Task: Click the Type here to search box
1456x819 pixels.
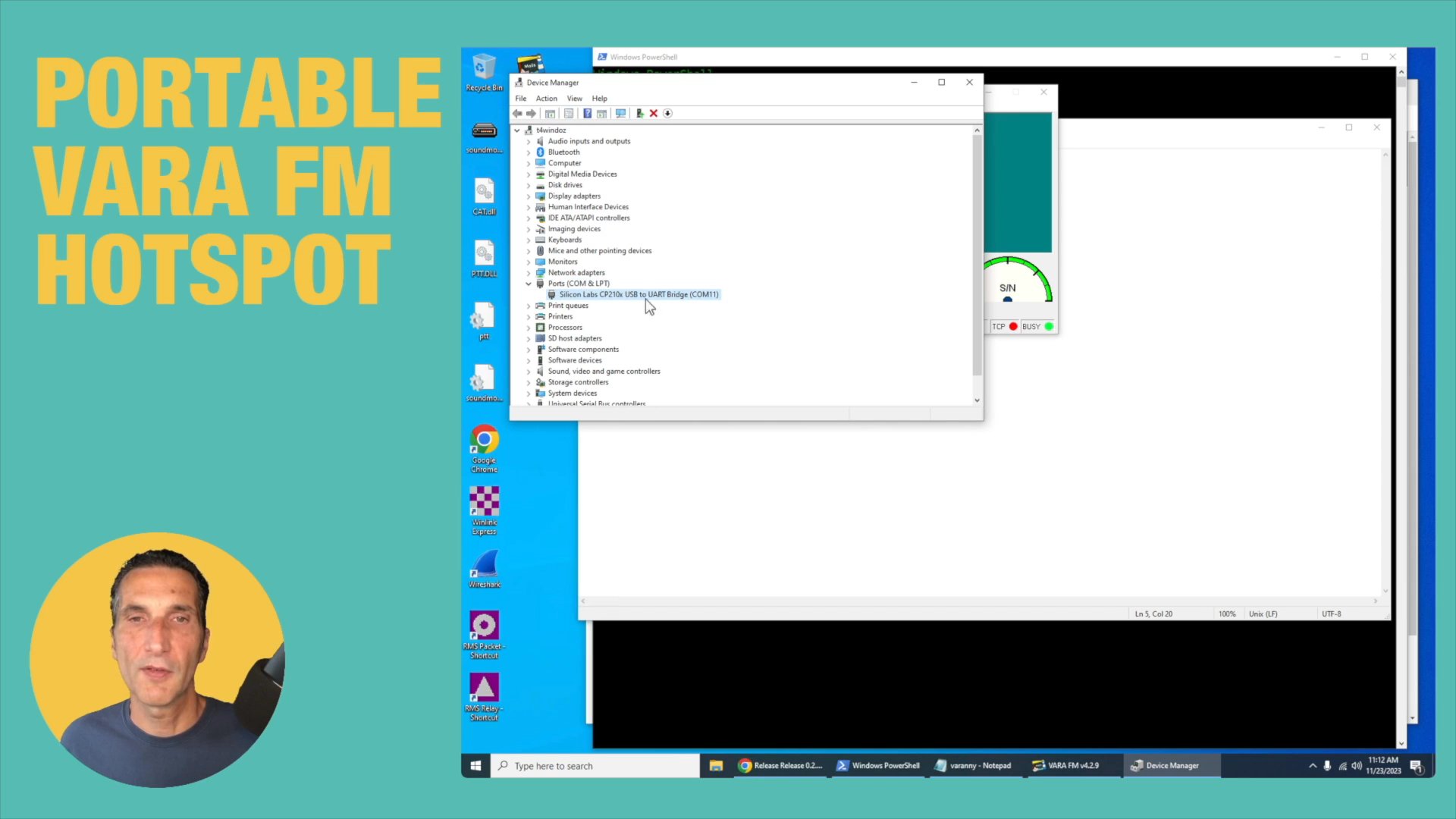Action: [595, 766]
